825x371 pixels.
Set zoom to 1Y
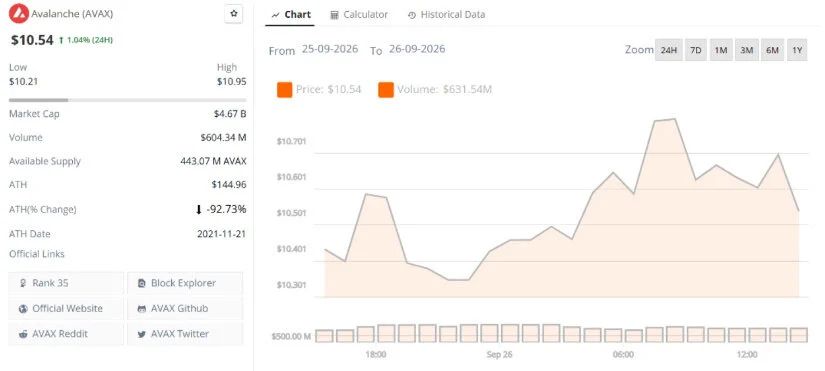(797, 51)
